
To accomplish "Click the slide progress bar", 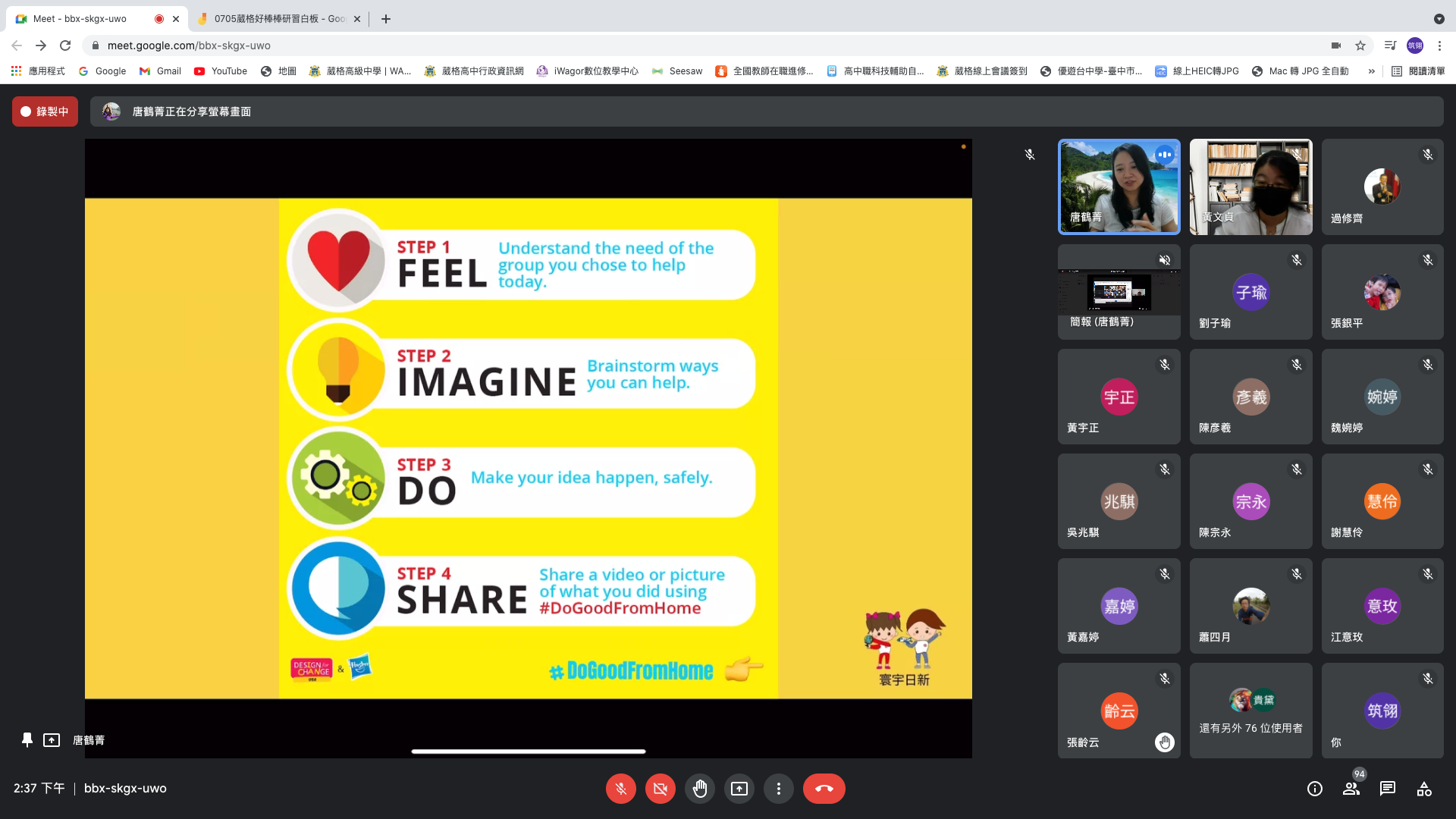I will 528,752.
